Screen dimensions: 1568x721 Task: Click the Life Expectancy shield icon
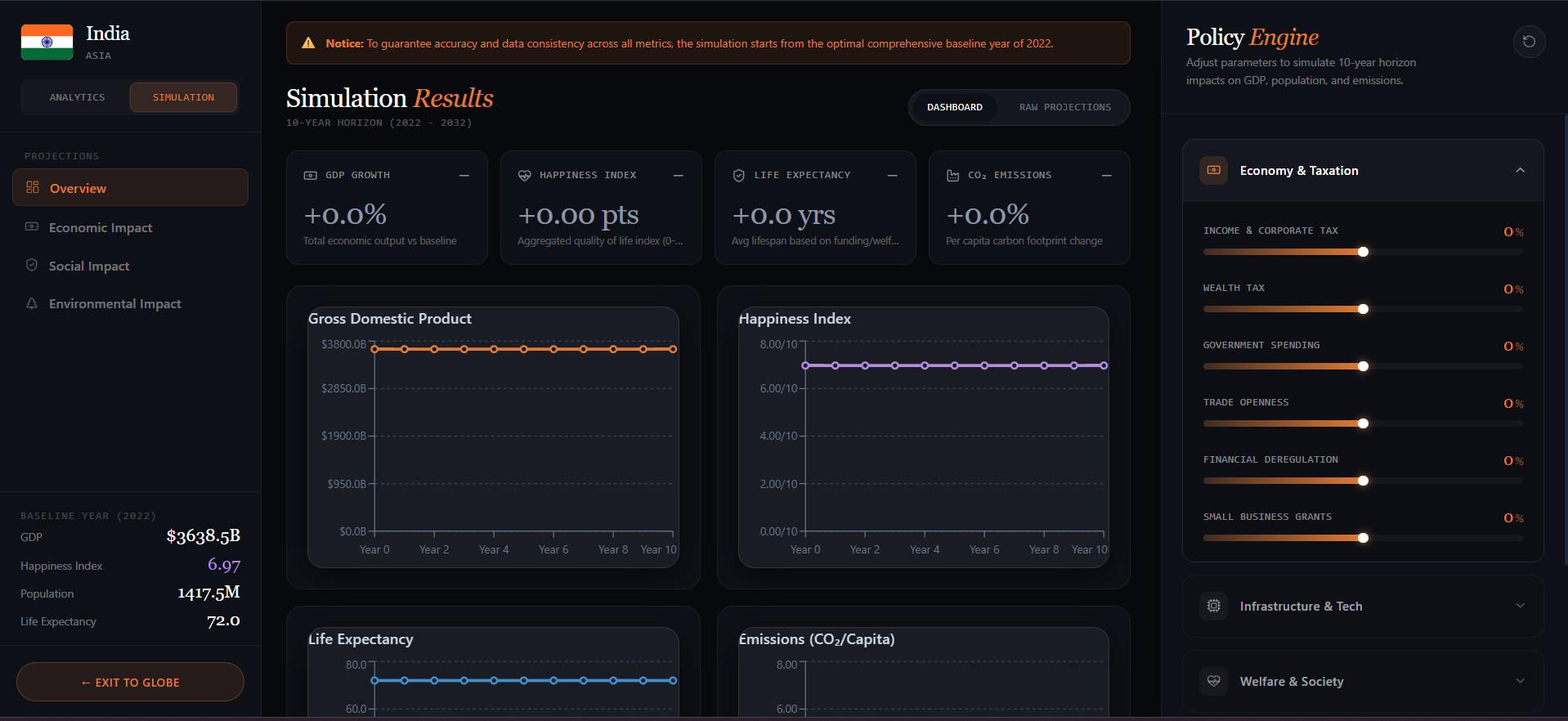pyautogui.click(x=739, y=175)
